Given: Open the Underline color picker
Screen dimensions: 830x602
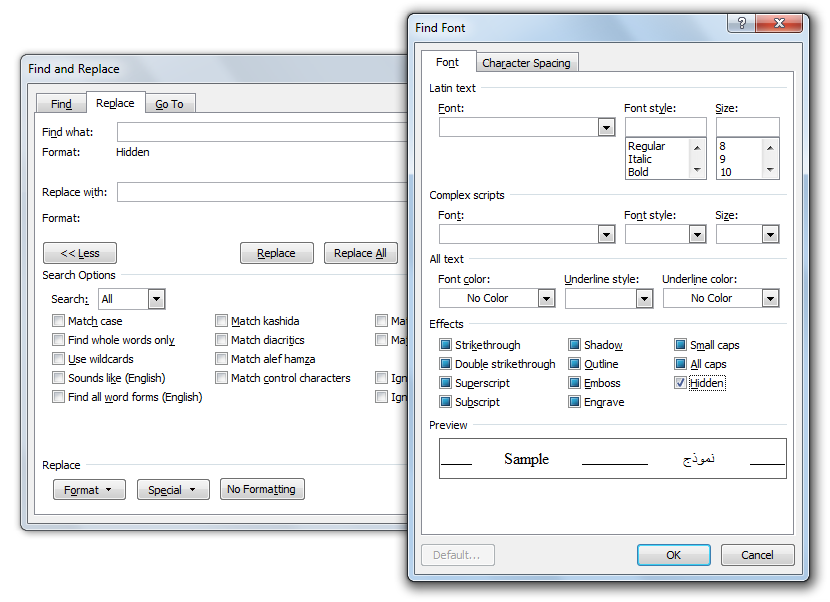Looking at the screenshot, I should click(770, 298).
